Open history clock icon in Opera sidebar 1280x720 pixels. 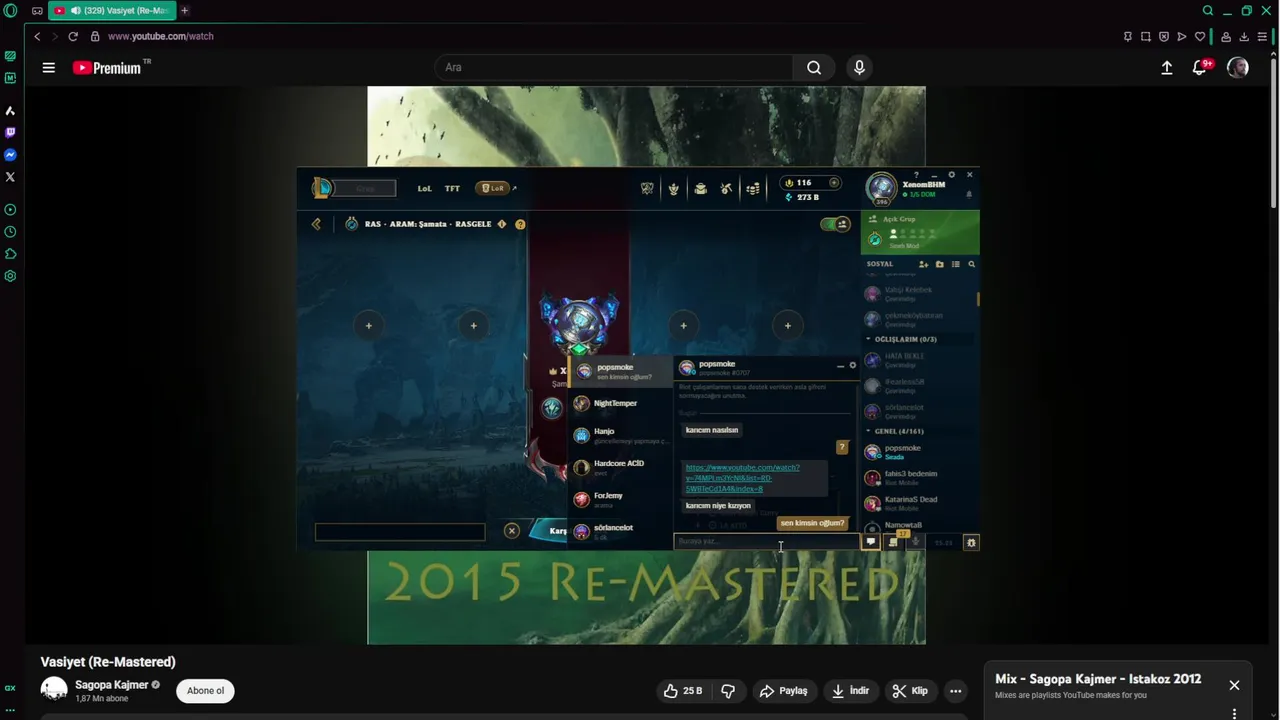coord(10,232)
